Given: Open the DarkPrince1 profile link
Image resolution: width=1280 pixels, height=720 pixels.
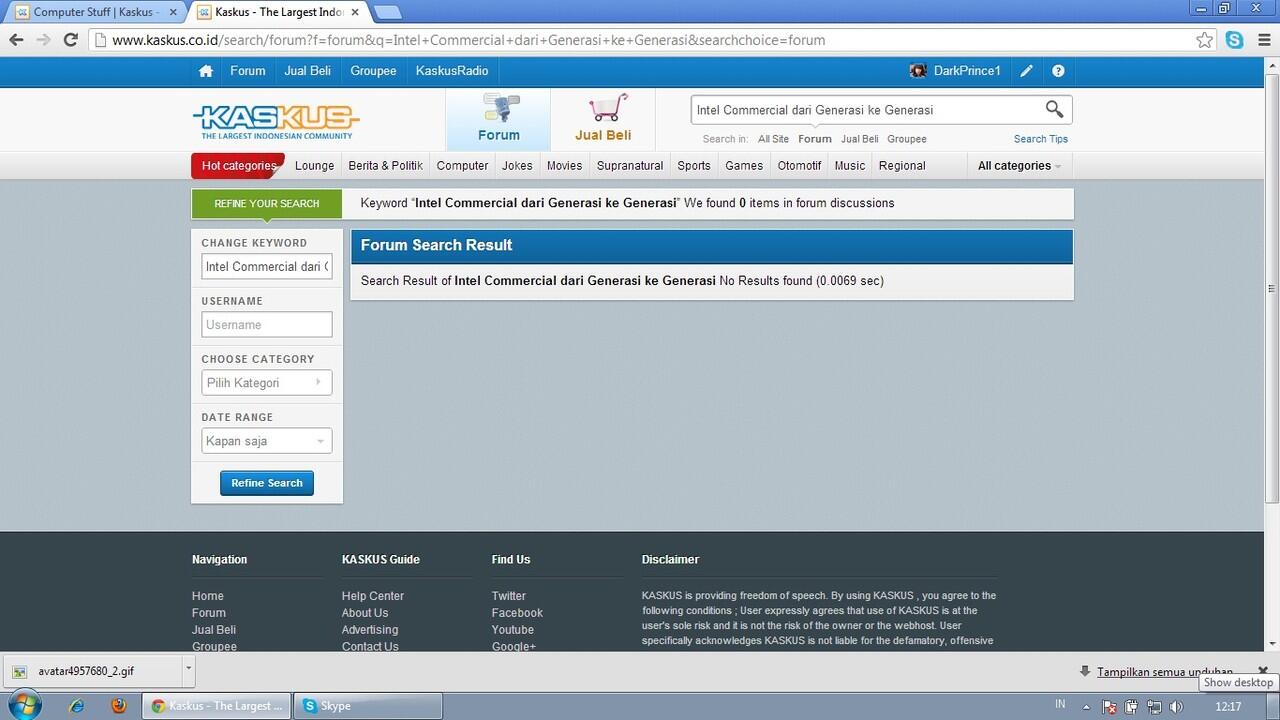Looking at the screenshot, I should tap(967, 71).
